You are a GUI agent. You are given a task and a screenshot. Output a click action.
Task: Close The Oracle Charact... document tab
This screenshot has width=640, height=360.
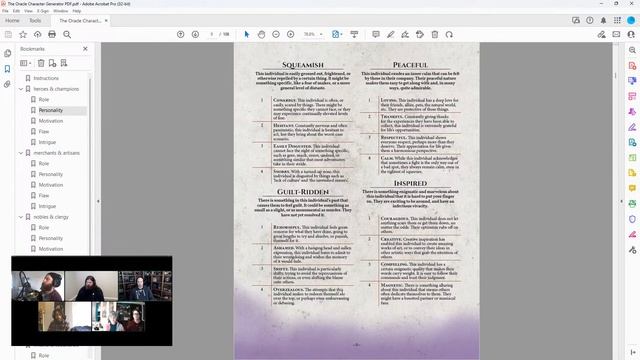(106, 20)
